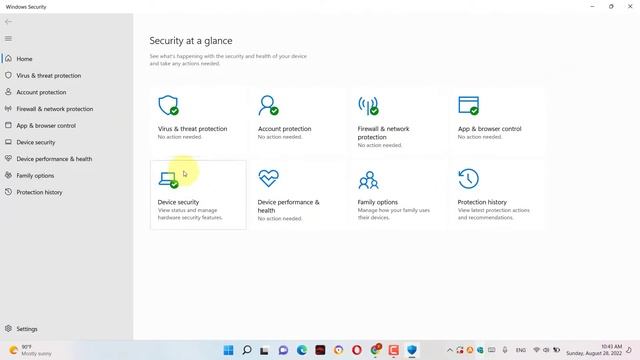Click the 'Security at a glance' heading
This screenshot has height=360, width=640.
click(191, 41)
